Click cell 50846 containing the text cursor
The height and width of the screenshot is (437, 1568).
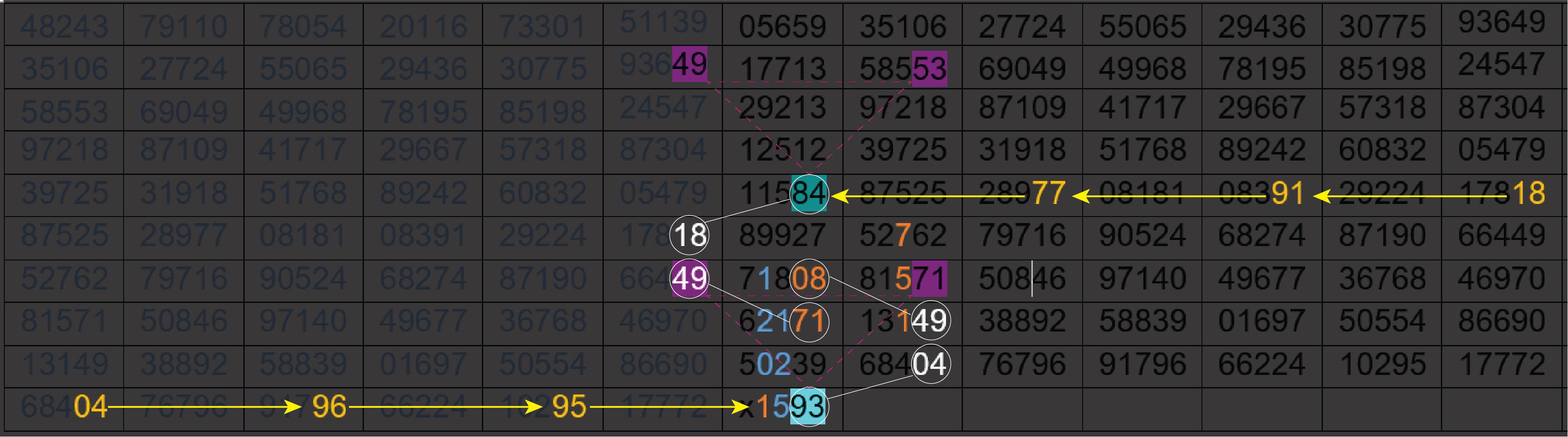1021,279
